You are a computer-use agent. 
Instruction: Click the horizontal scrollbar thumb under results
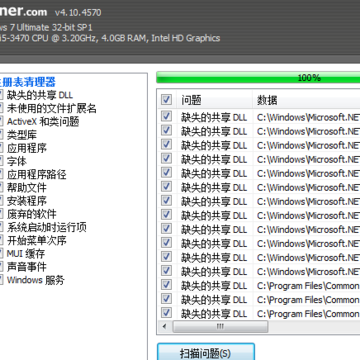(x=220, y=326)
